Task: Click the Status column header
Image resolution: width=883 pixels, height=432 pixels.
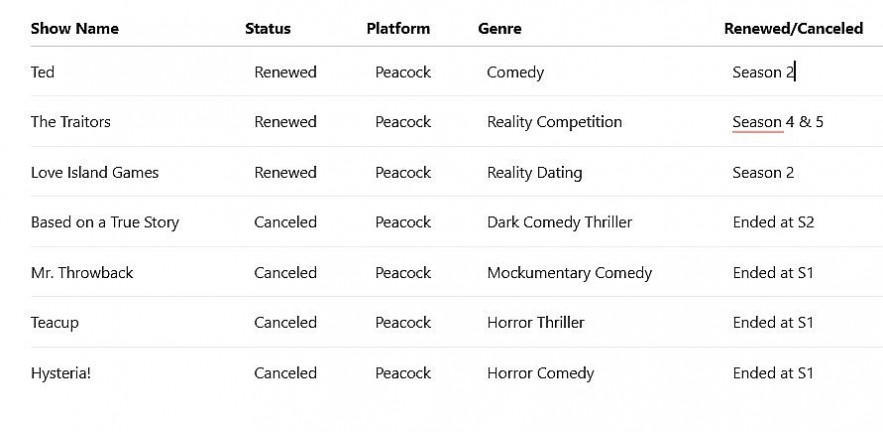Action: click(268, 29)
